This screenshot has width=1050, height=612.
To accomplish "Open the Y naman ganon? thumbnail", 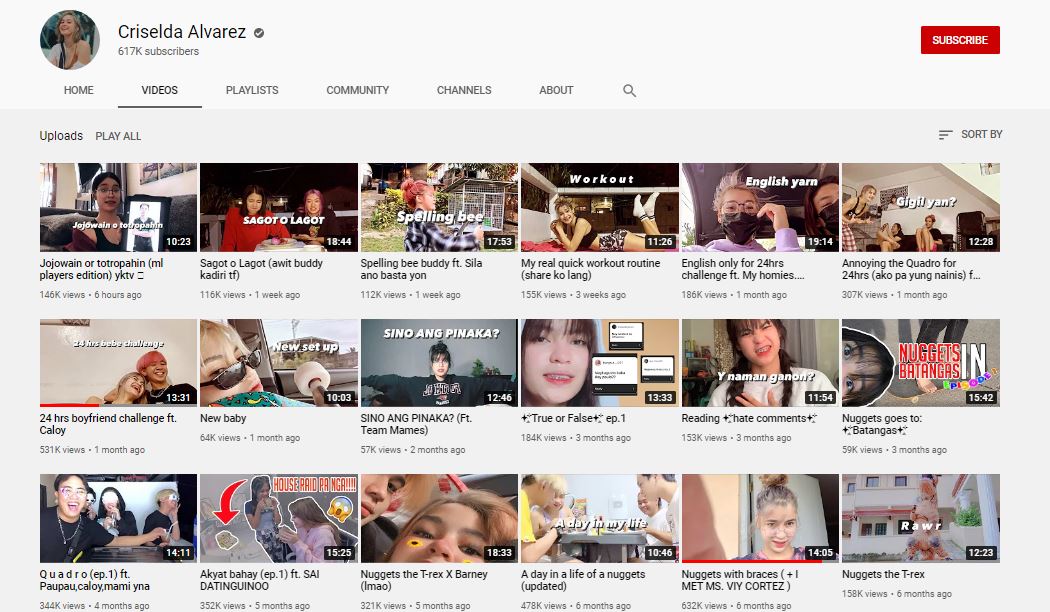I will (x=760, y=363).
